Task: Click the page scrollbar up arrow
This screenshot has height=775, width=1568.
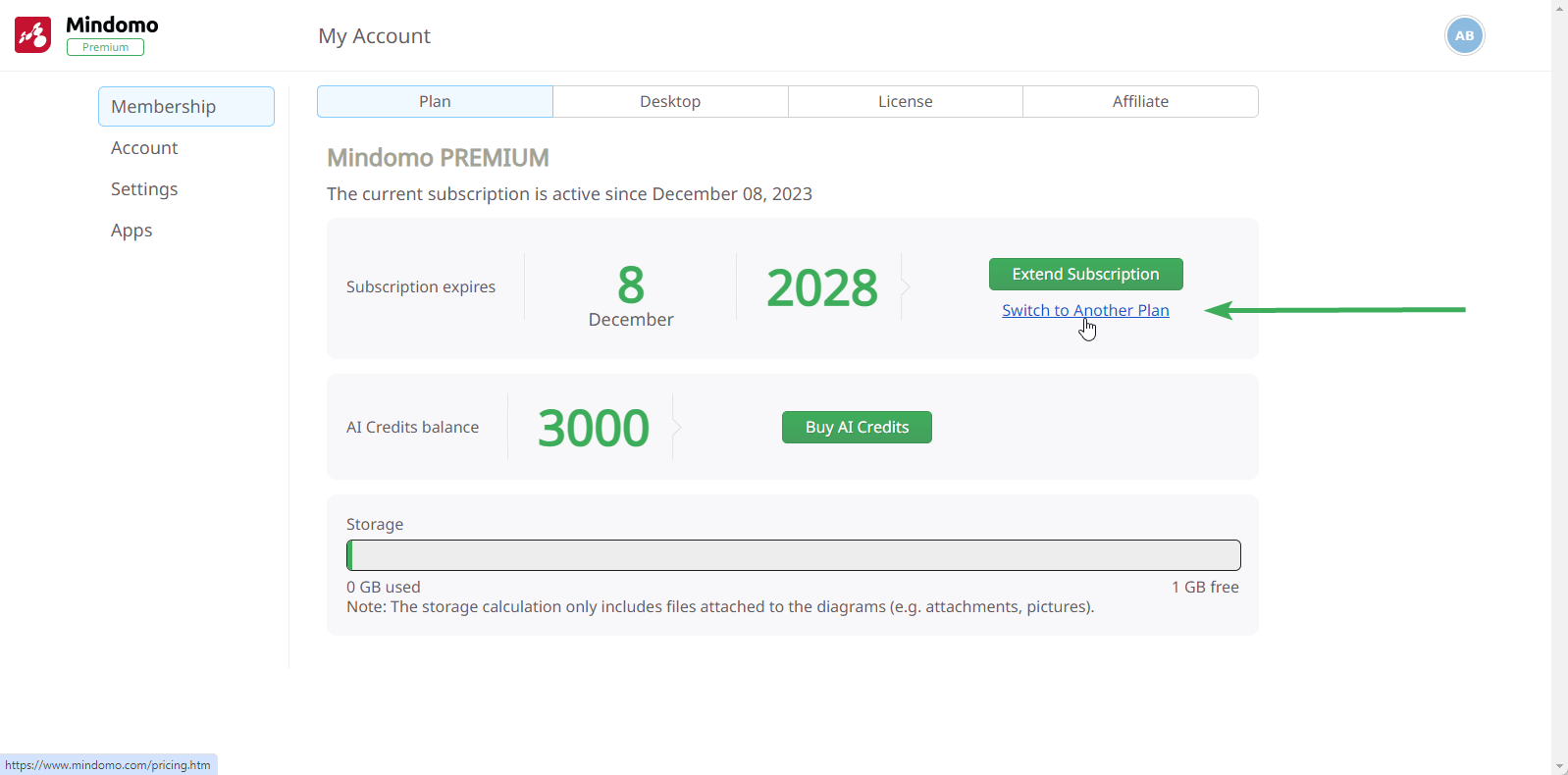Action: [x=1560, y=8]
